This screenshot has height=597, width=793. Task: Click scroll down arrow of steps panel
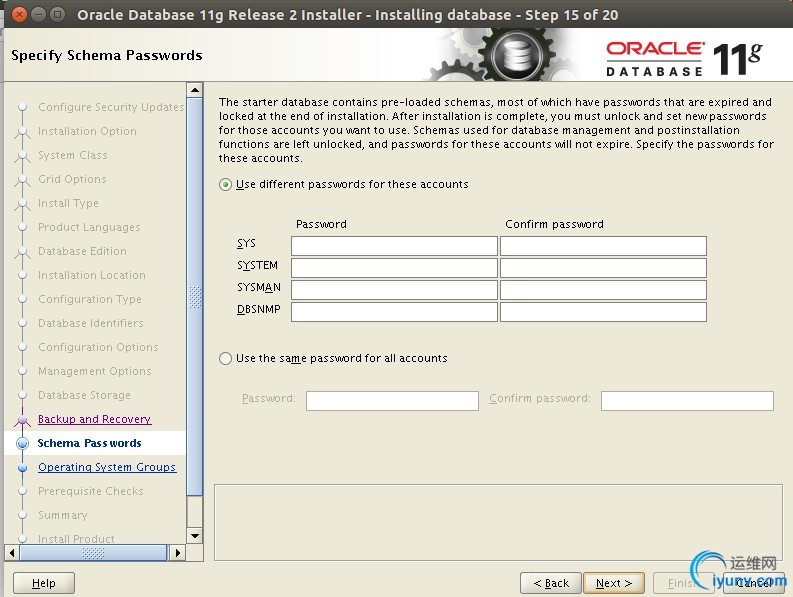click(x=195, y=535)
